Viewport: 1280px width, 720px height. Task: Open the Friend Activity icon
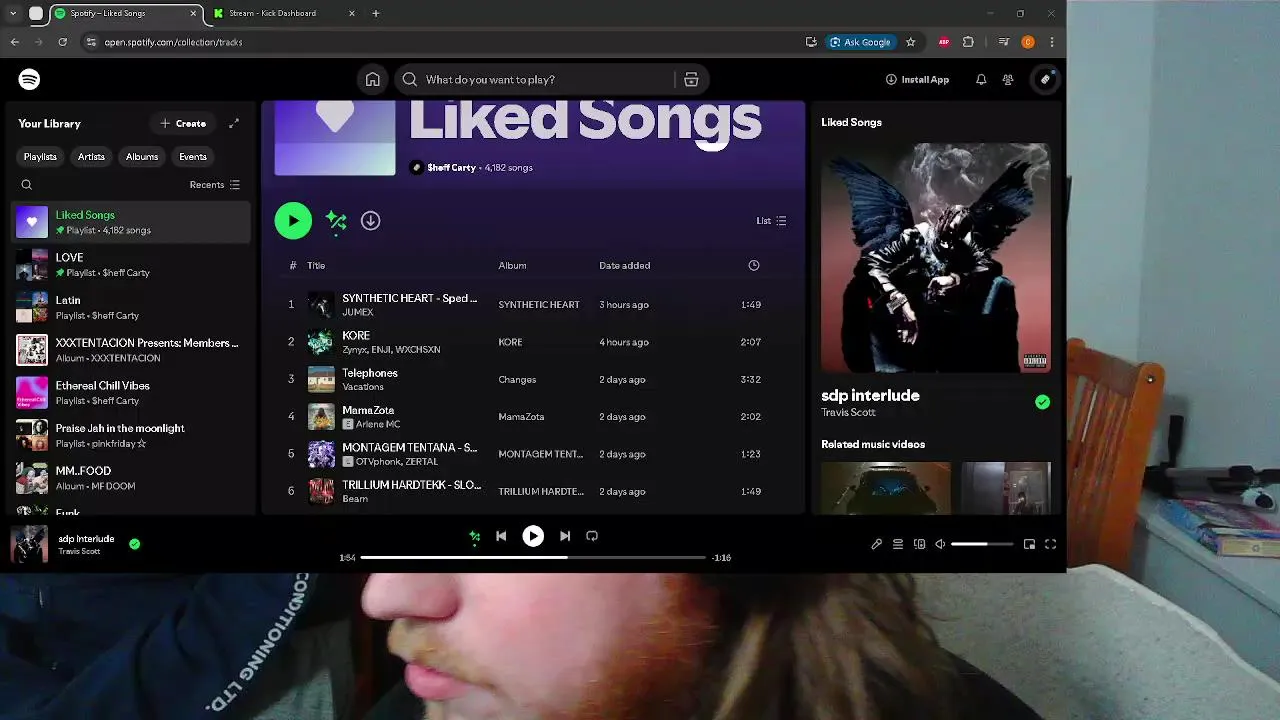(1008, 80)
